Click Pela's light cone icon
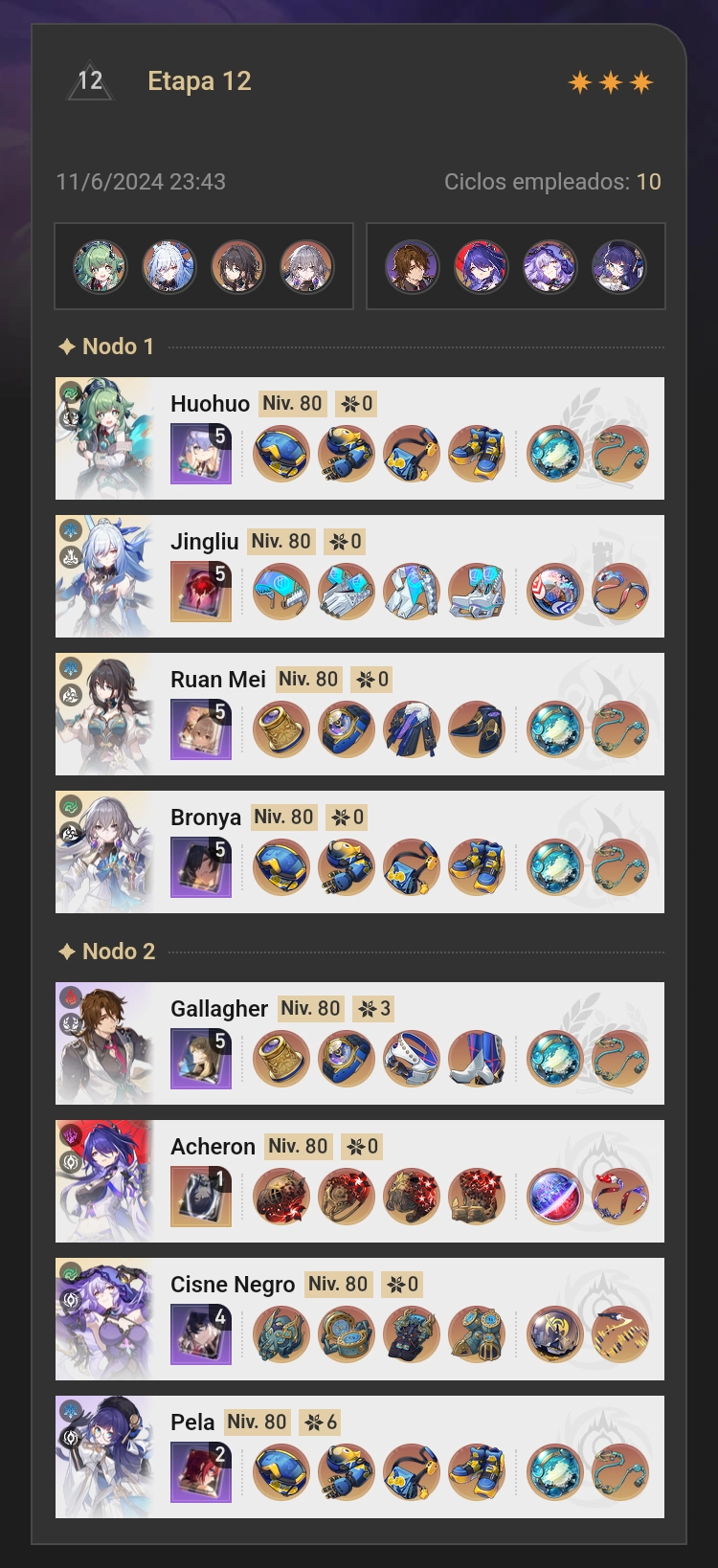 click(x=201, y=1472)
